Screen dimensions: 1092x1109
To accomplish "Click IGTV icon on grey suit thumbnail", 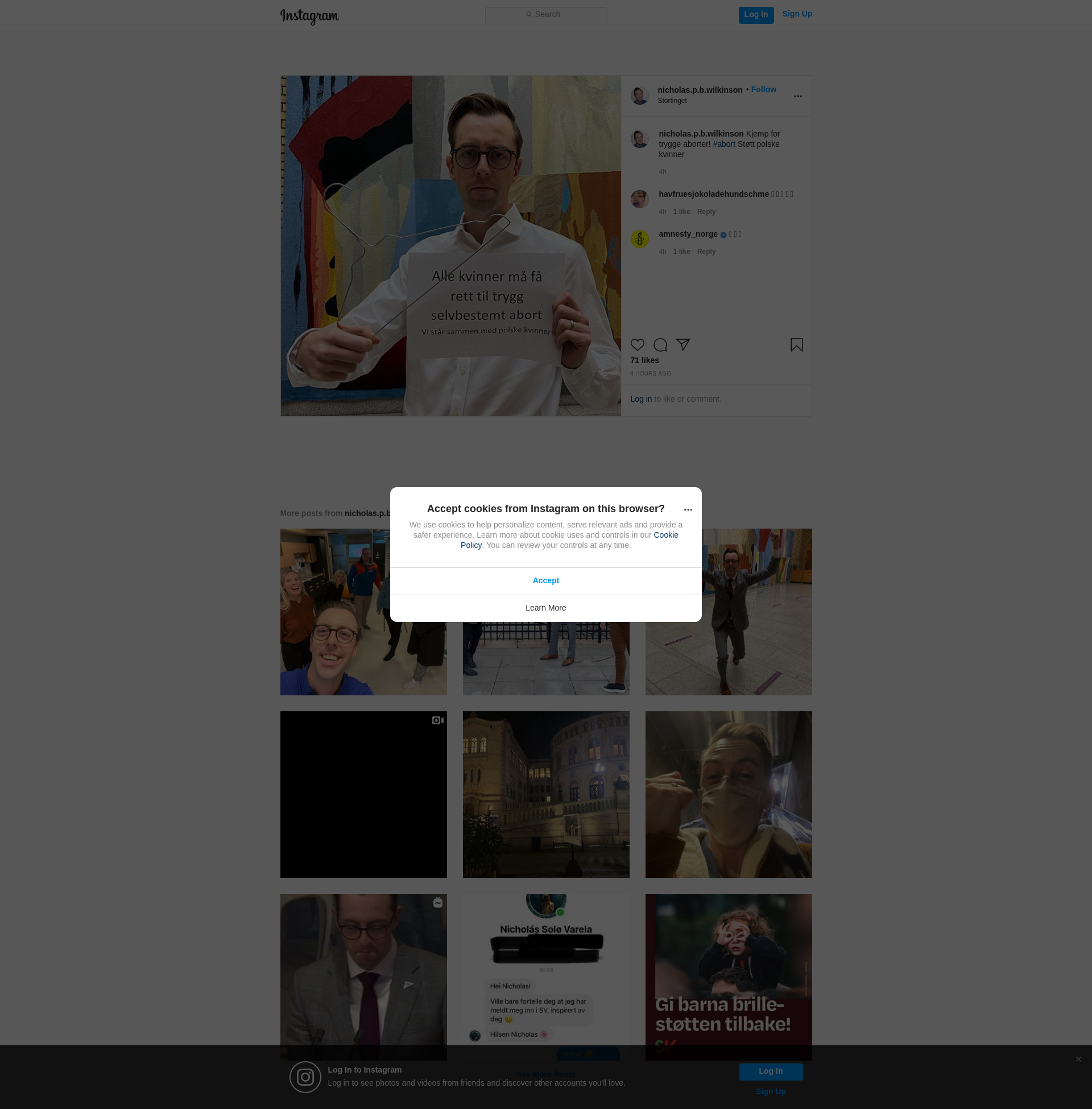I will click(437, 902).
